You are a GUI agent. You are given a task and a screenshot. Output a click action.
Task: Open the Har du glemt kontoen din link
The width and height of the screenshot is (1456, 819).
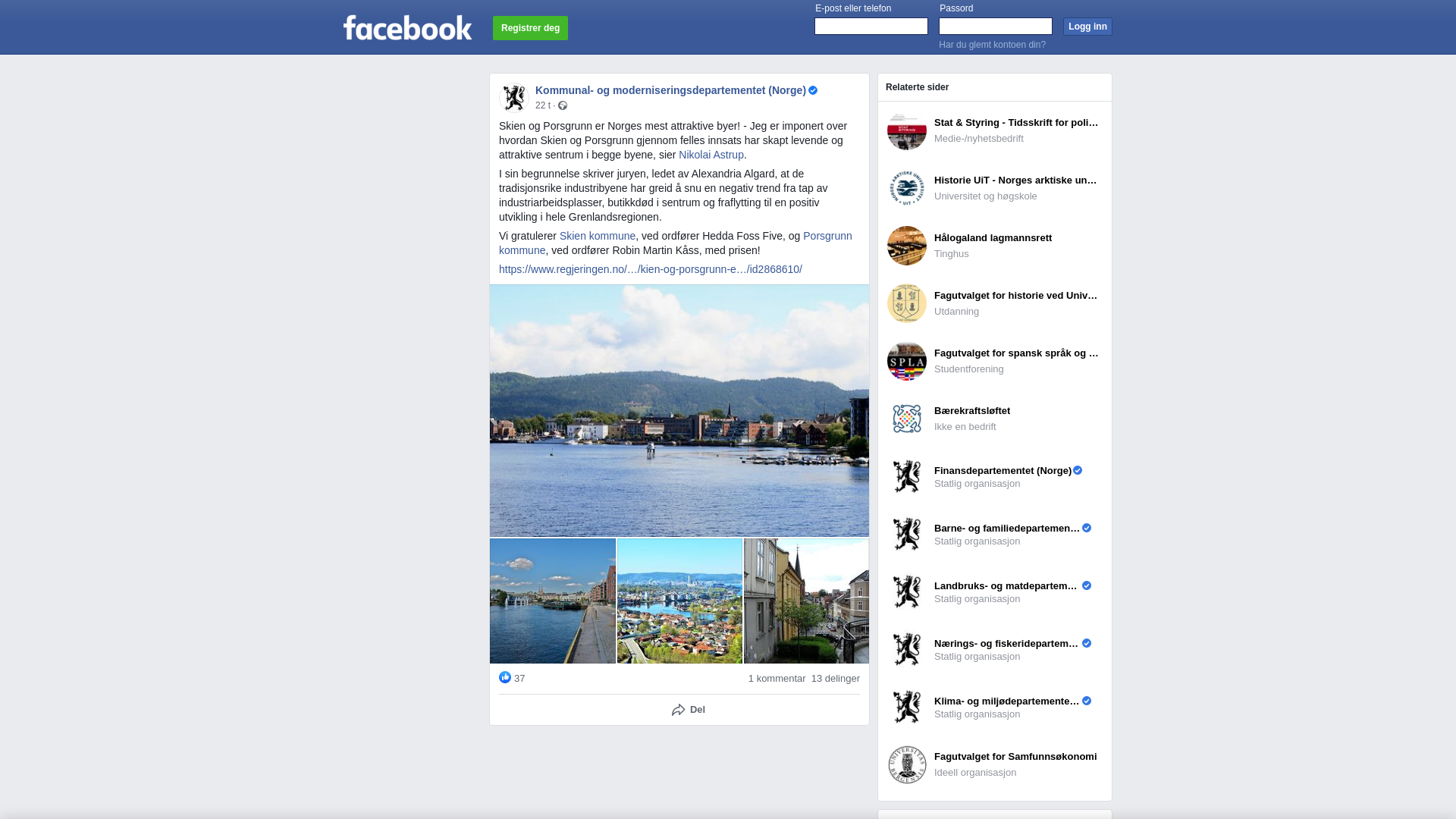pos(992,45)
